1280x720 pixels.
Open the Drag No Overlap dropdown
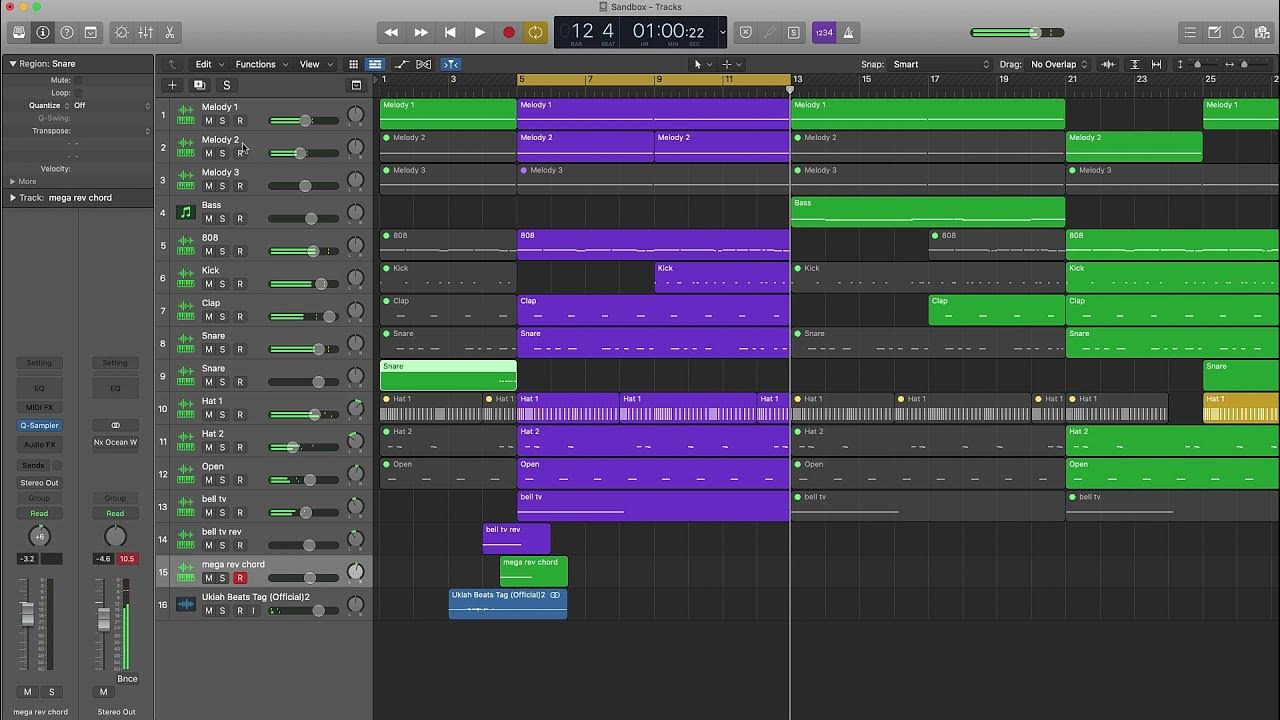(1059, 64)
